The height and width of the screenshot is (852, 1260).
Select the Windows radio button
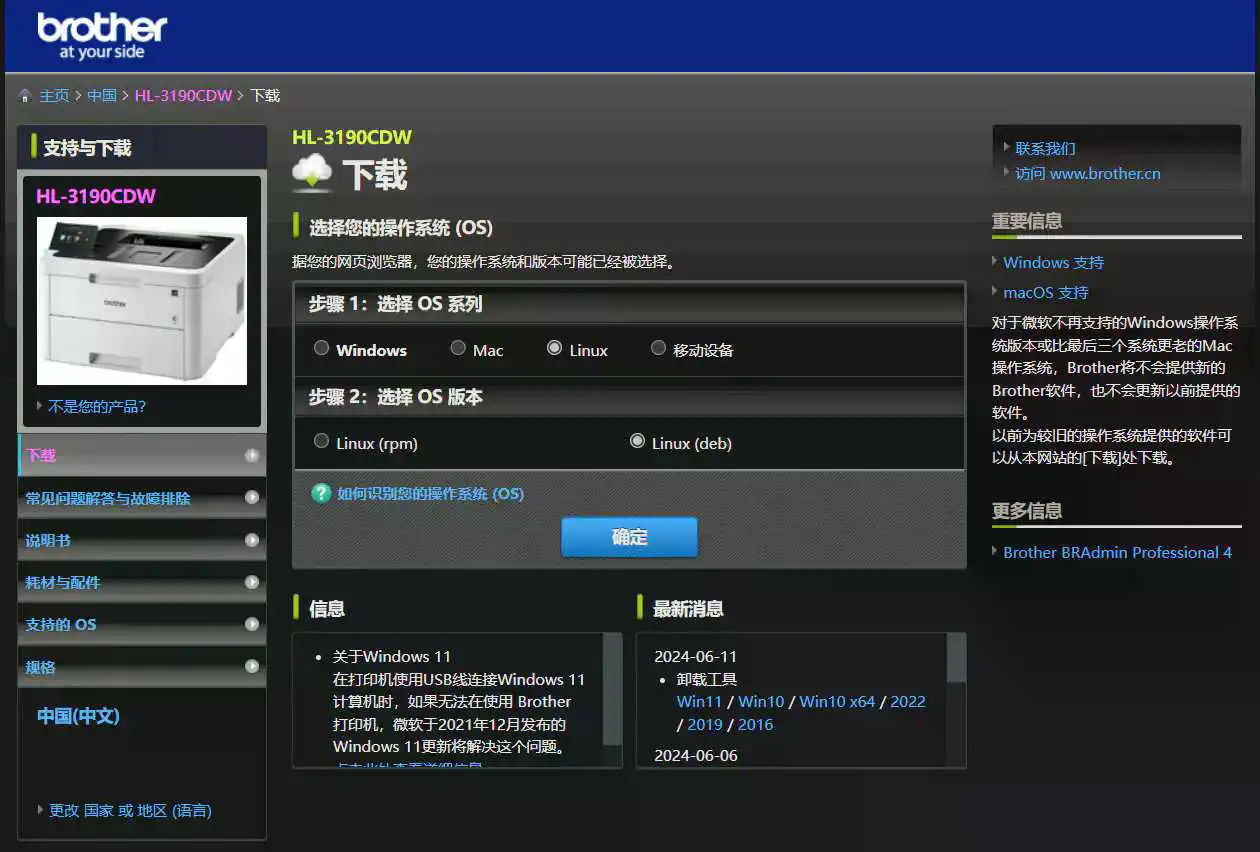(321, 348)
